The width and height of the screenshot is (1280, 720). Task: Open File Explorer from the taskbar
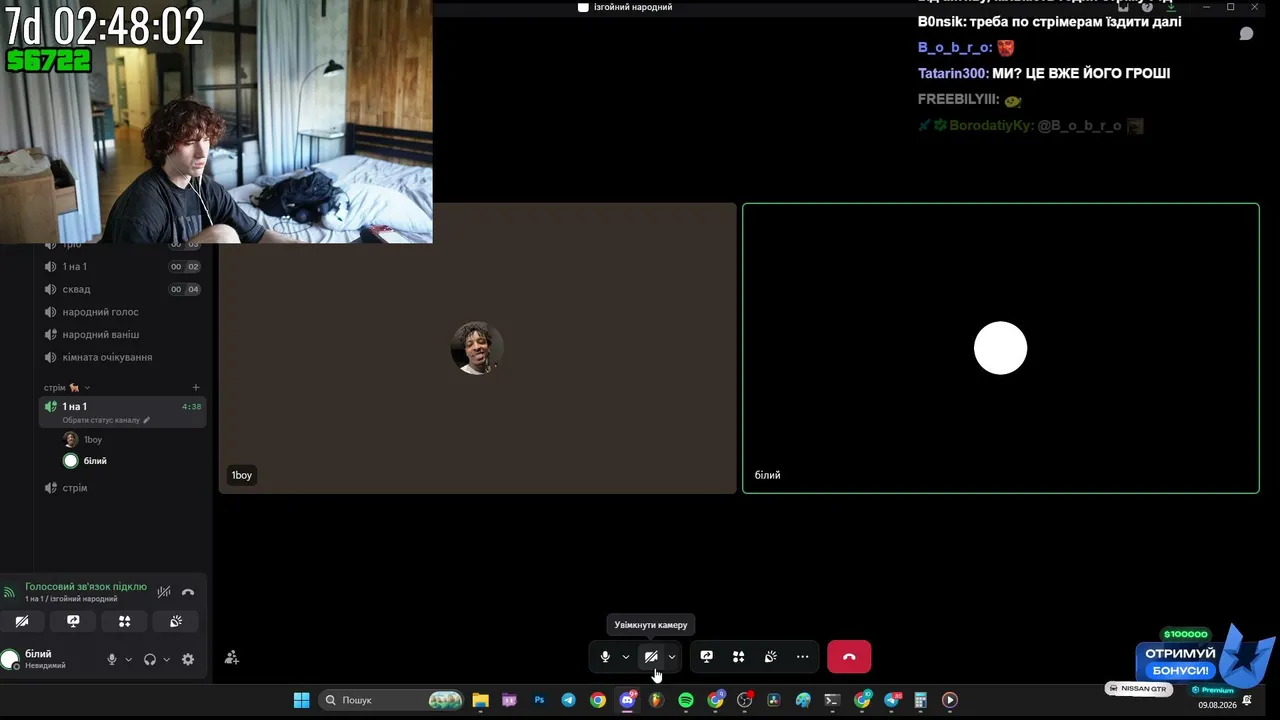pyautogui.click(x=480, y=700)
